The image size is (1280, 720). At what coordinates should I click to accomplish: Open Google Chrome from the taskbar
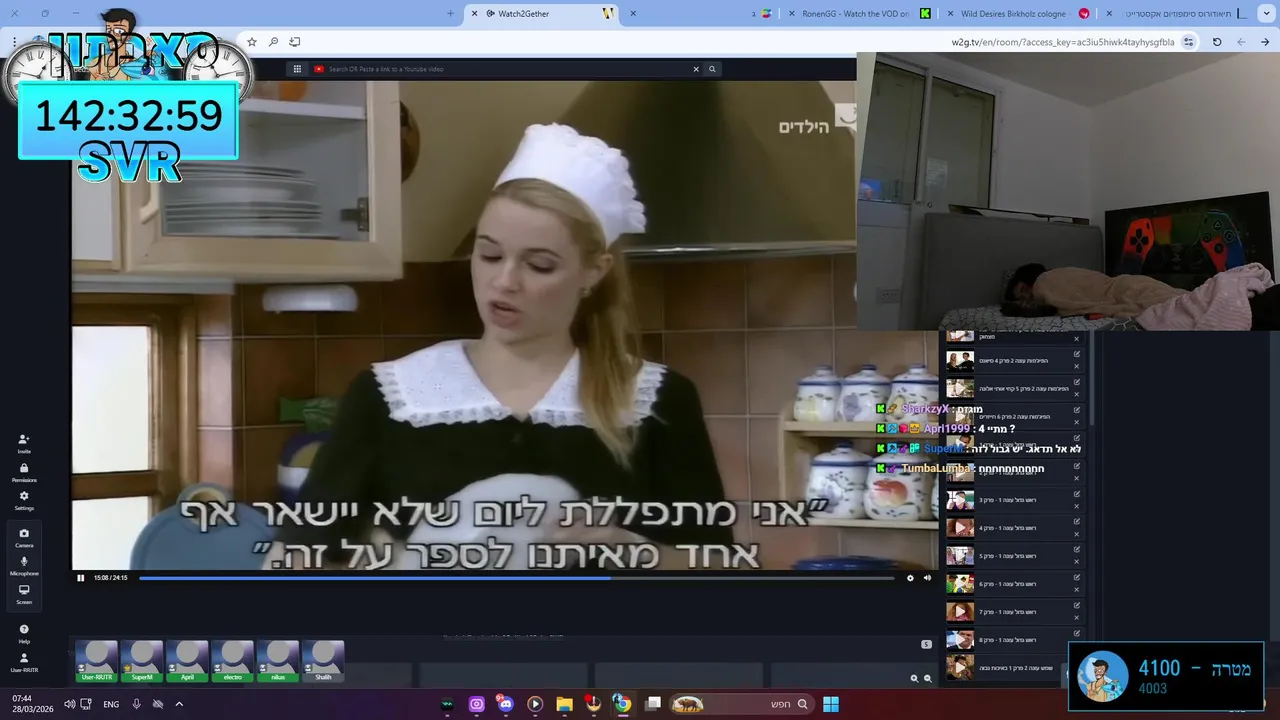(622, 704)
